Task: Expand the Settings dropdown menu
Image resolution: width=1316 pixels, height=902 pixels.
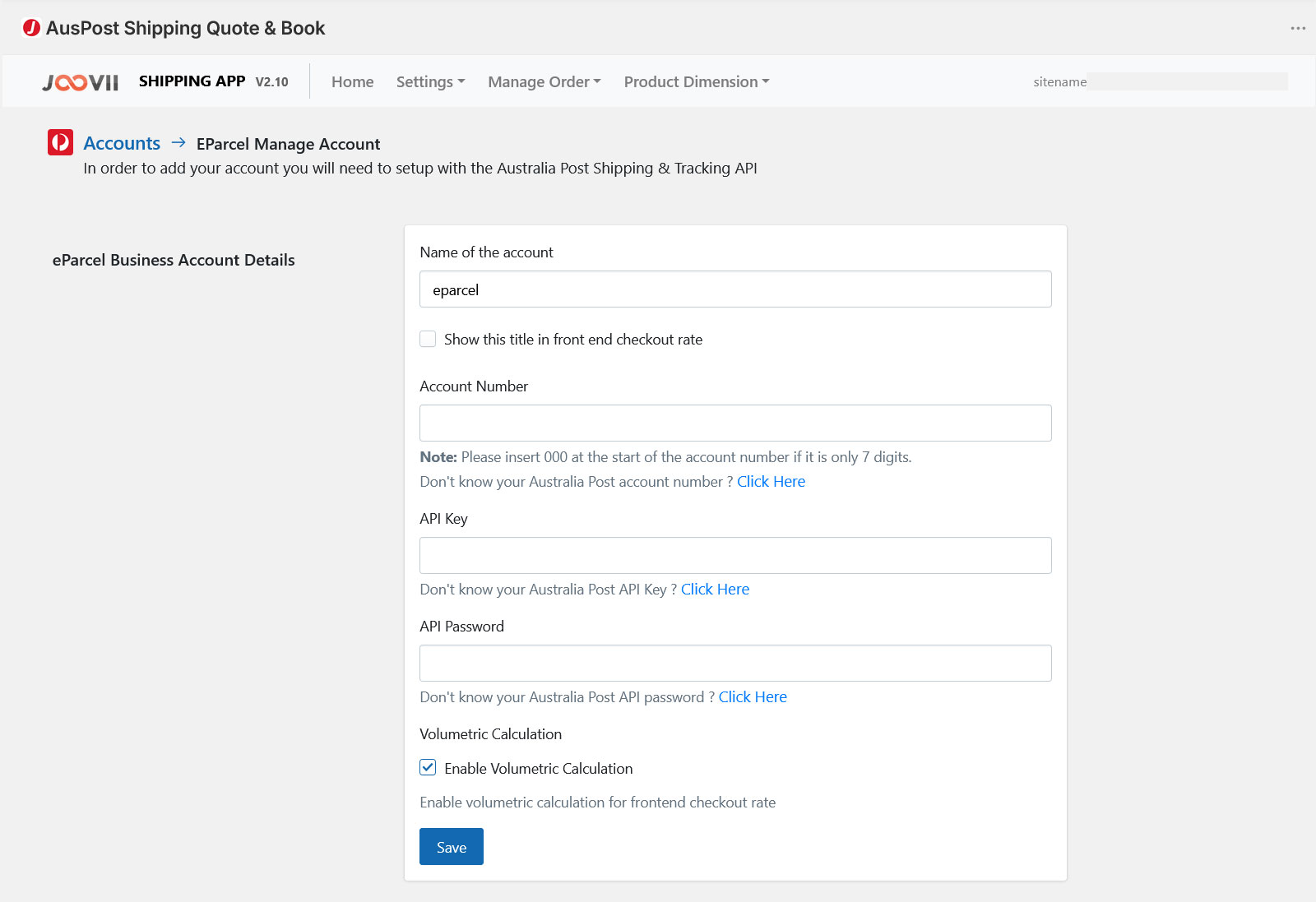Action: [430, 82]
